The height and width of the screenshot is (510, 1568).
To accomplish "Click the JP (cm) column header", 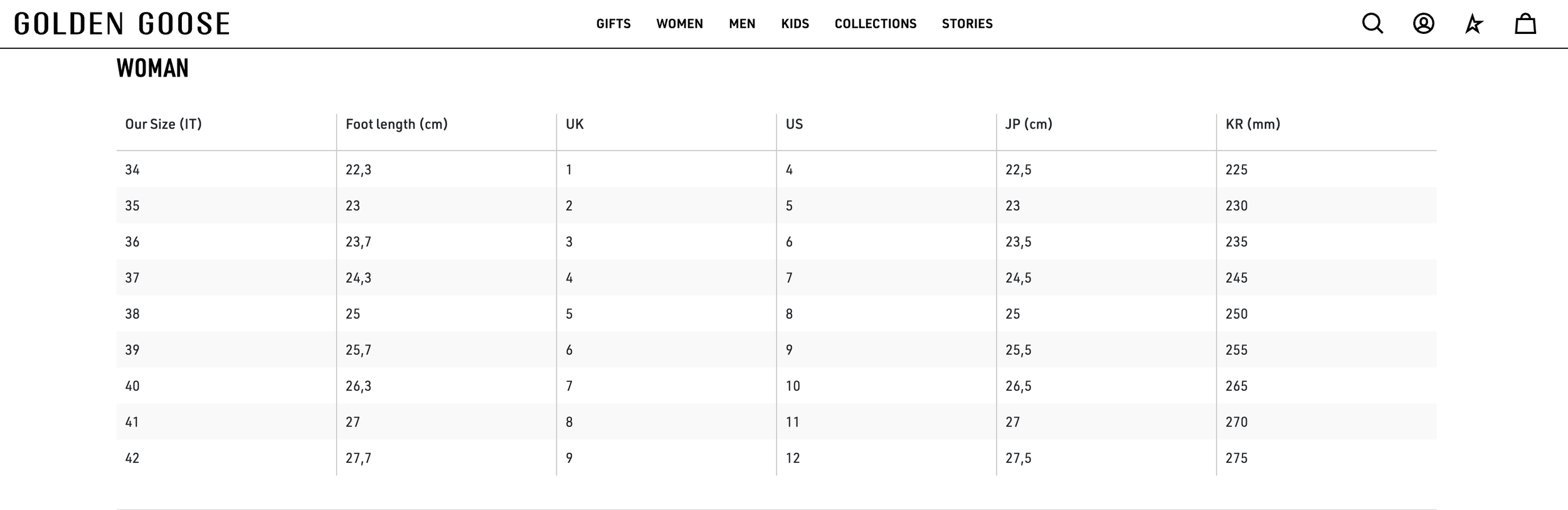I will coord(1029,124).
